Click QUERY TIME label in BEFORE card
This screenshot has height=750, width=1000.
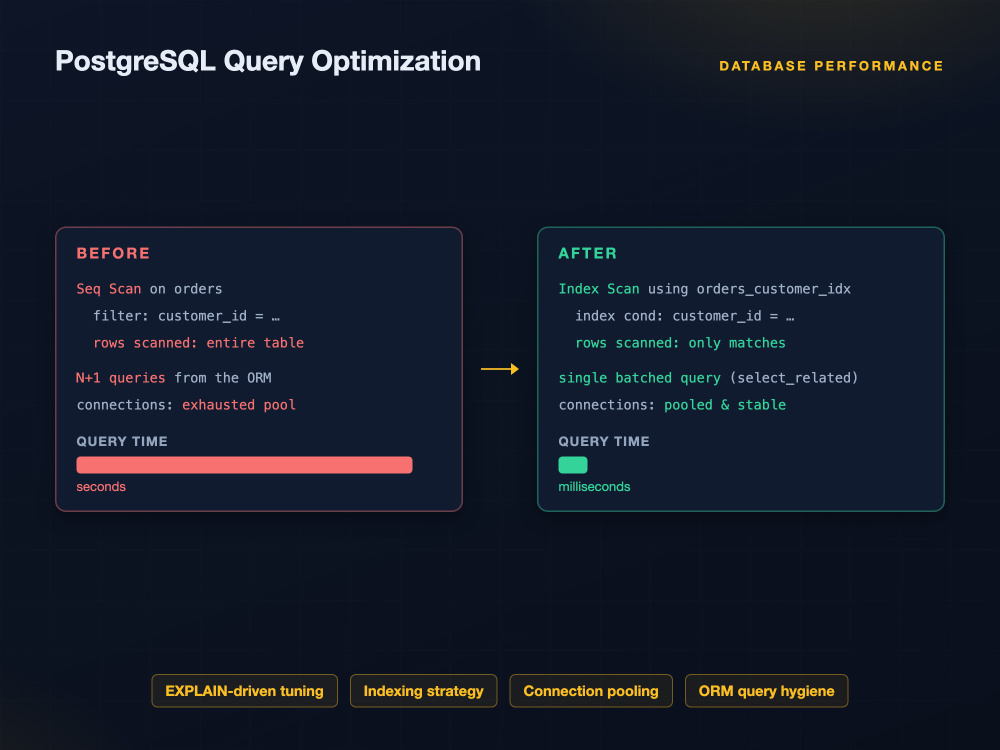tap(122, 441)
